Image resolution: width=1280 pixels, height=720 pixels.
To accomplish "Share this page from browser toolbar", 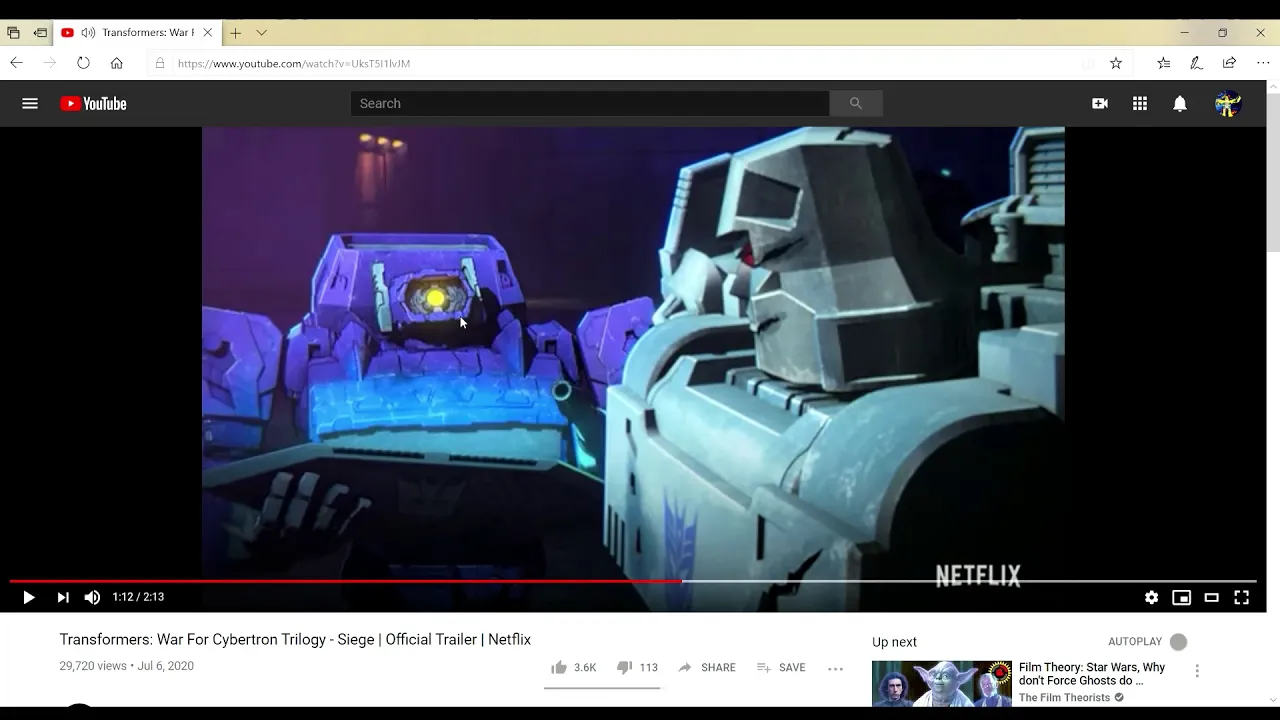I will (1229, 63).
